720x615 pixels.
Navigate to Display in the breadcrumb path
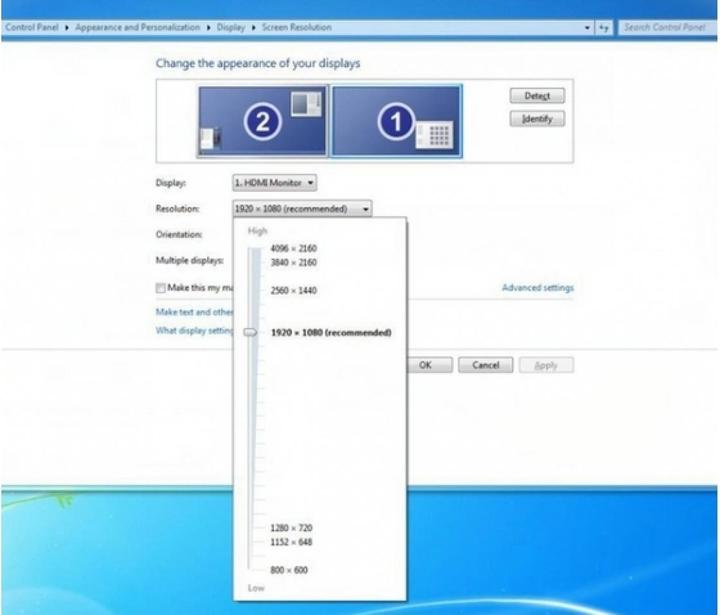[x=230, y=27]
